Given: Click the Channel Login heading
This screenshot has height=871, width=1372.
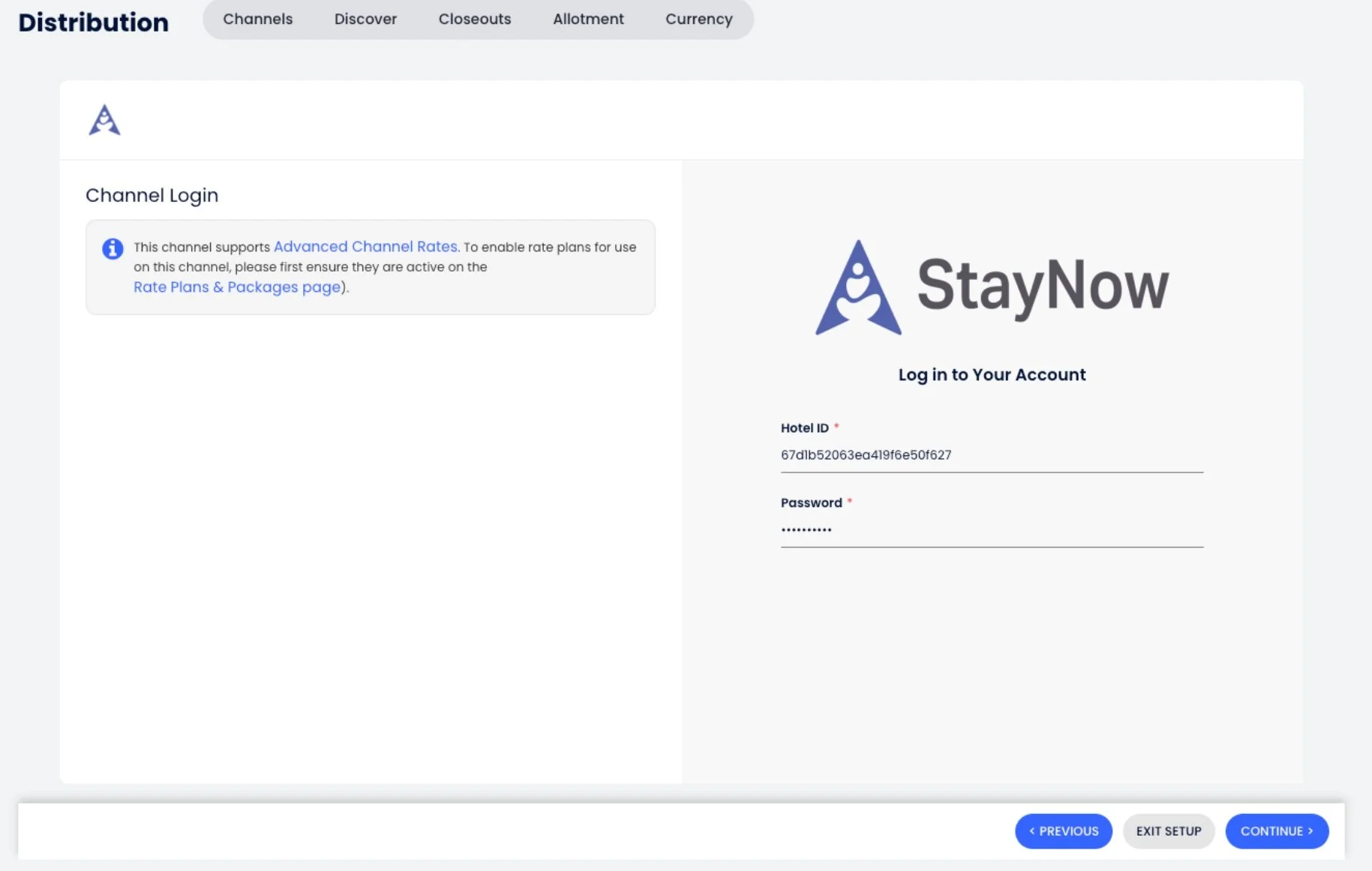Looking at the screenshot, I should [152, 195].
